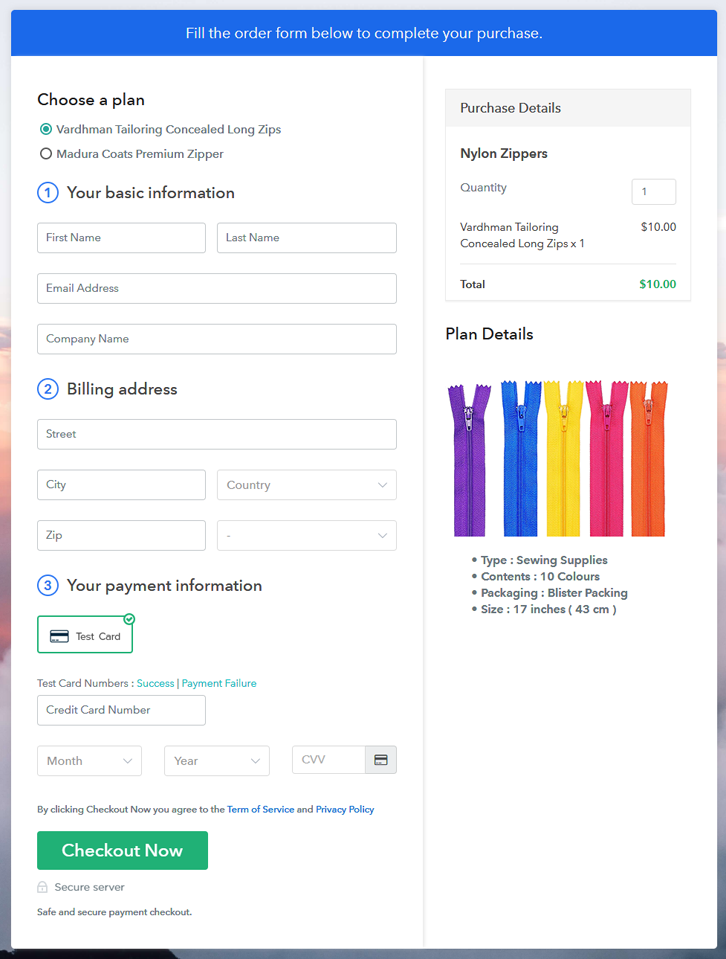Open the Year expiry dropdown
This screenshot has width=726, height=959.
[217, 761]
